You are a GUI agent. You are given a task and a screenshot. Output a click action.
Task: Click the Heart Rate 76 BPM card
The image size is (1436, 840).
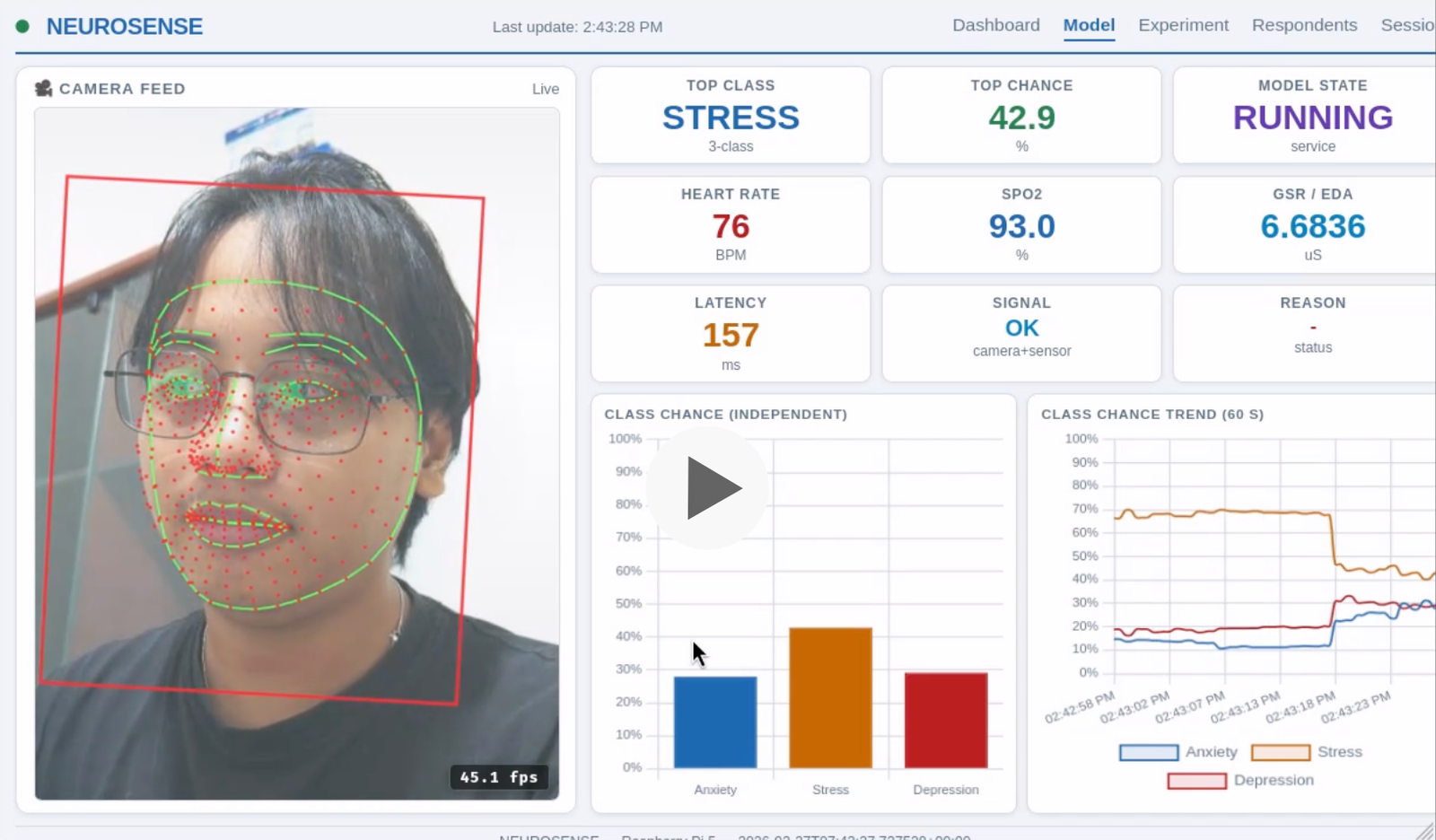pos(730,224)
